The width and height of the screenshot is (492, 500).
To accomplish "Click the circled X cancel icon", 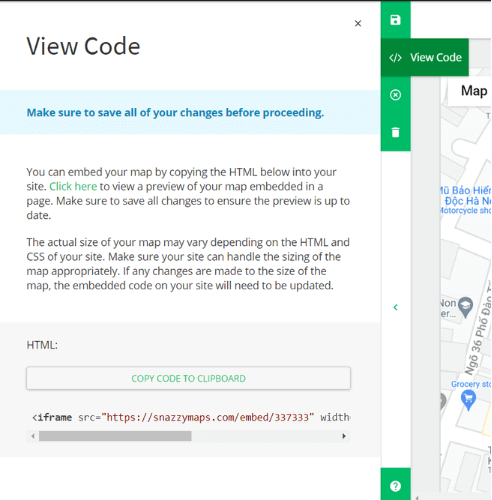I will [x=395, y=95].
